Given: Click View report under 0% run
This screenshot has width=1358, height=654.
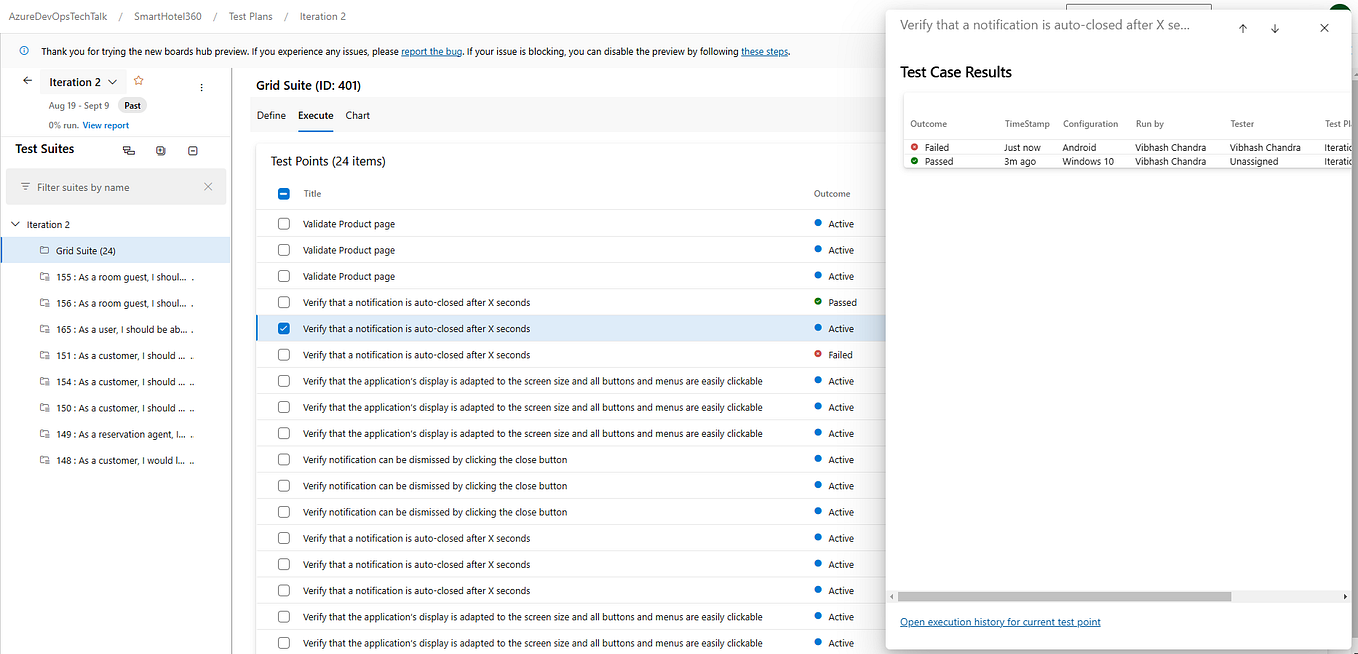Looking at the screenshot, I should (105, 124).
